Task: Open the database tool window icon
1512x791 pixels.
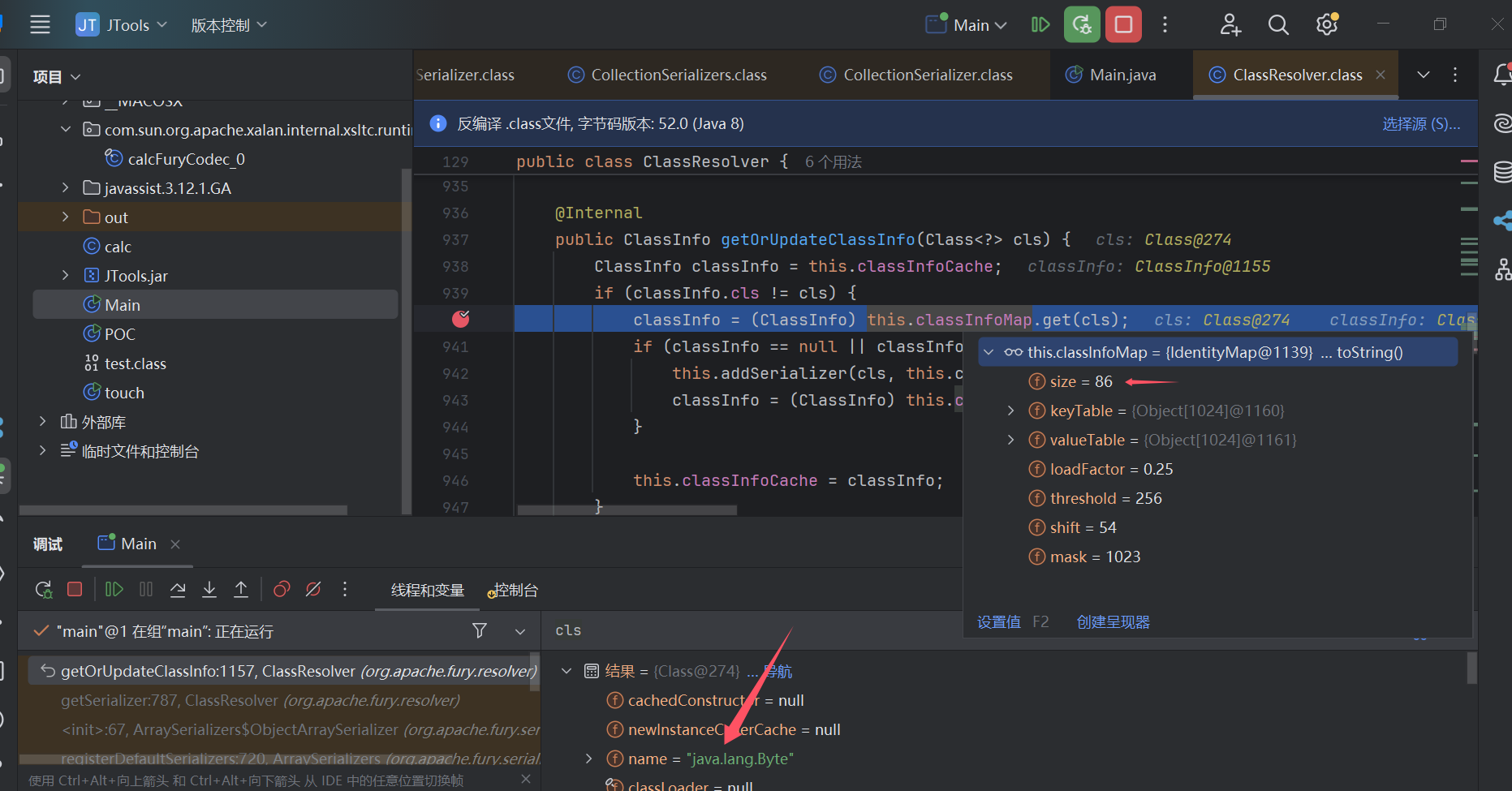Action: pos(1502,172)
